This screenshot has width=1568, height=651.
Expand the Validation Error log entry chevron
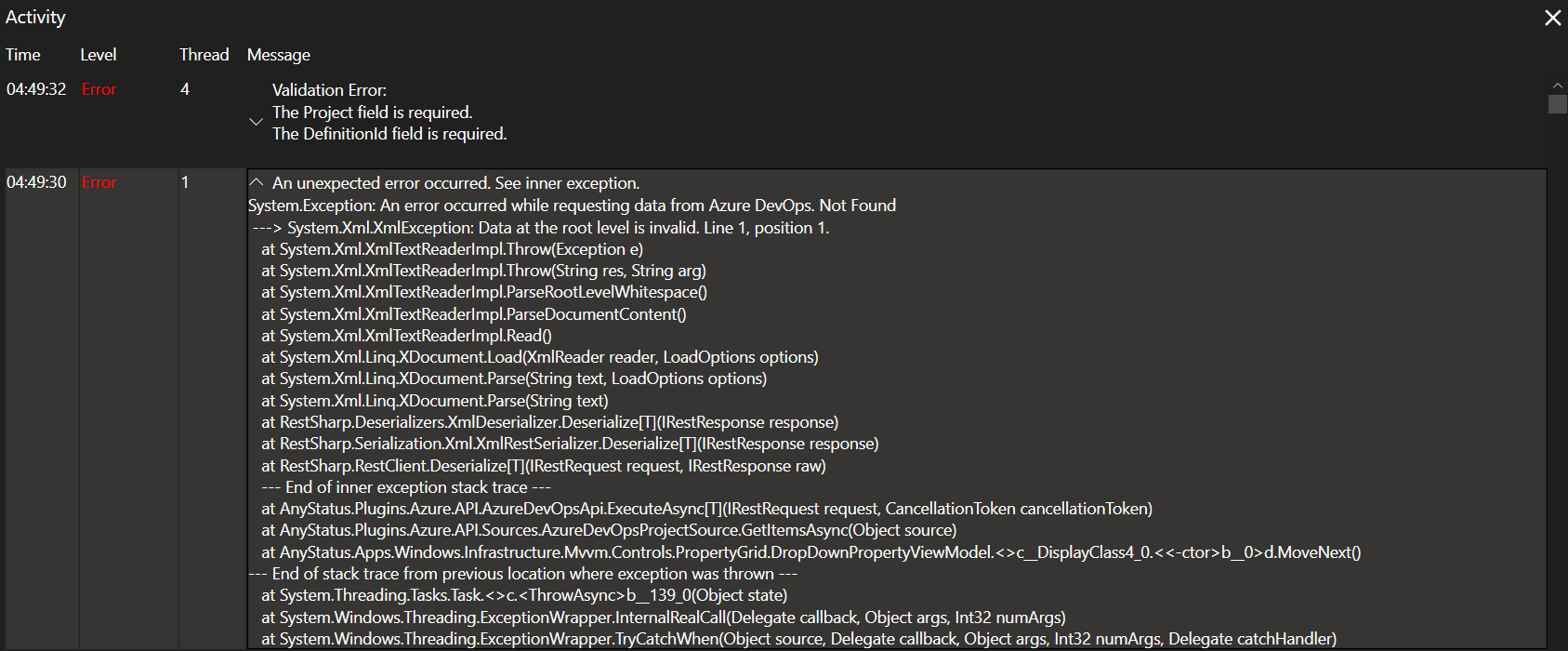click(x=256, y=119)
